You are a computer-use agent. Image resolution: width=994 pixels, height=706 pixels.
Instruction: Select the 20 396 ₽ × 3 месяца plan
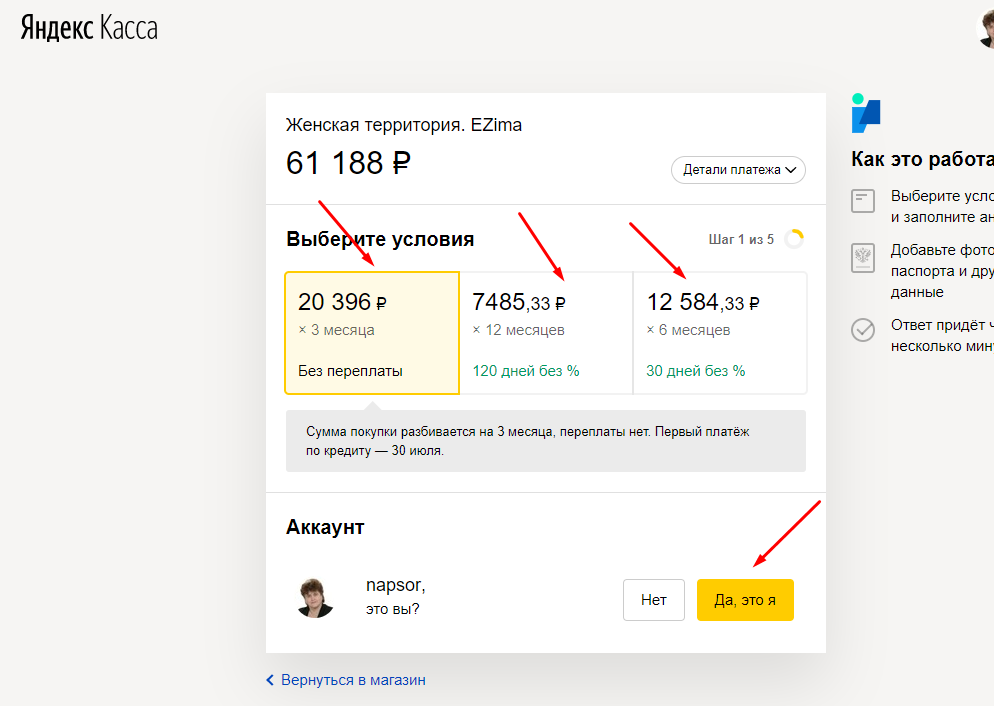pyautogui.click(x=372, y=333)
